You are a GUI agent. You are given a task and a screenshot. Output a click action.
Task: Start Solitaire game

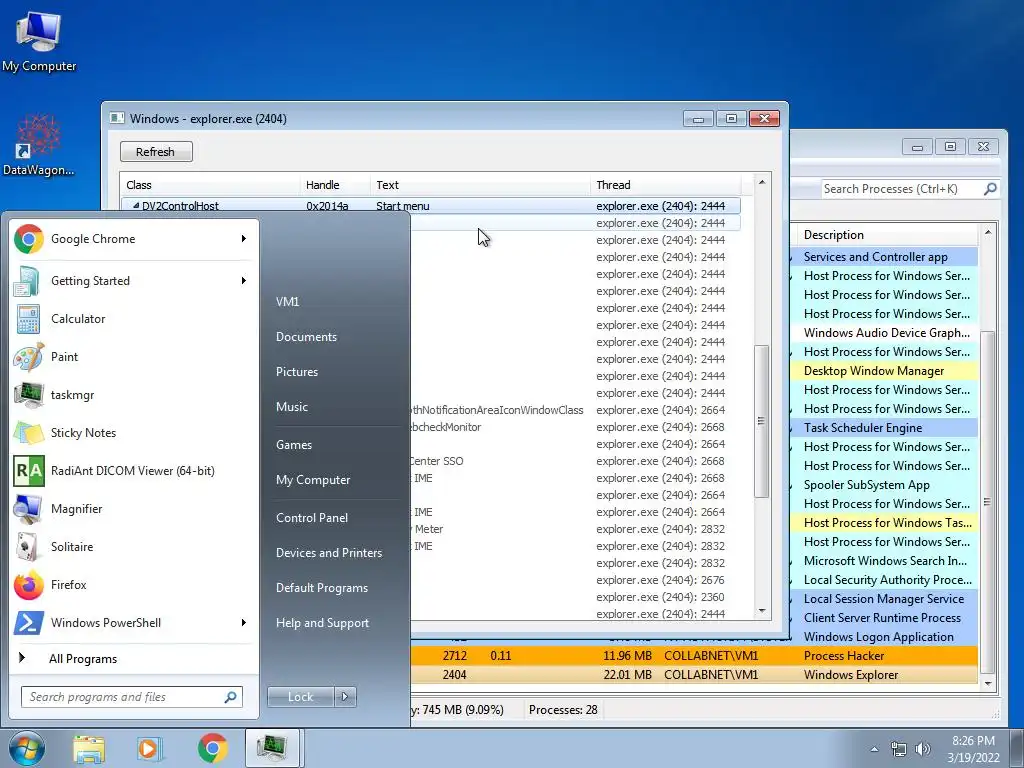click(133, 547)
